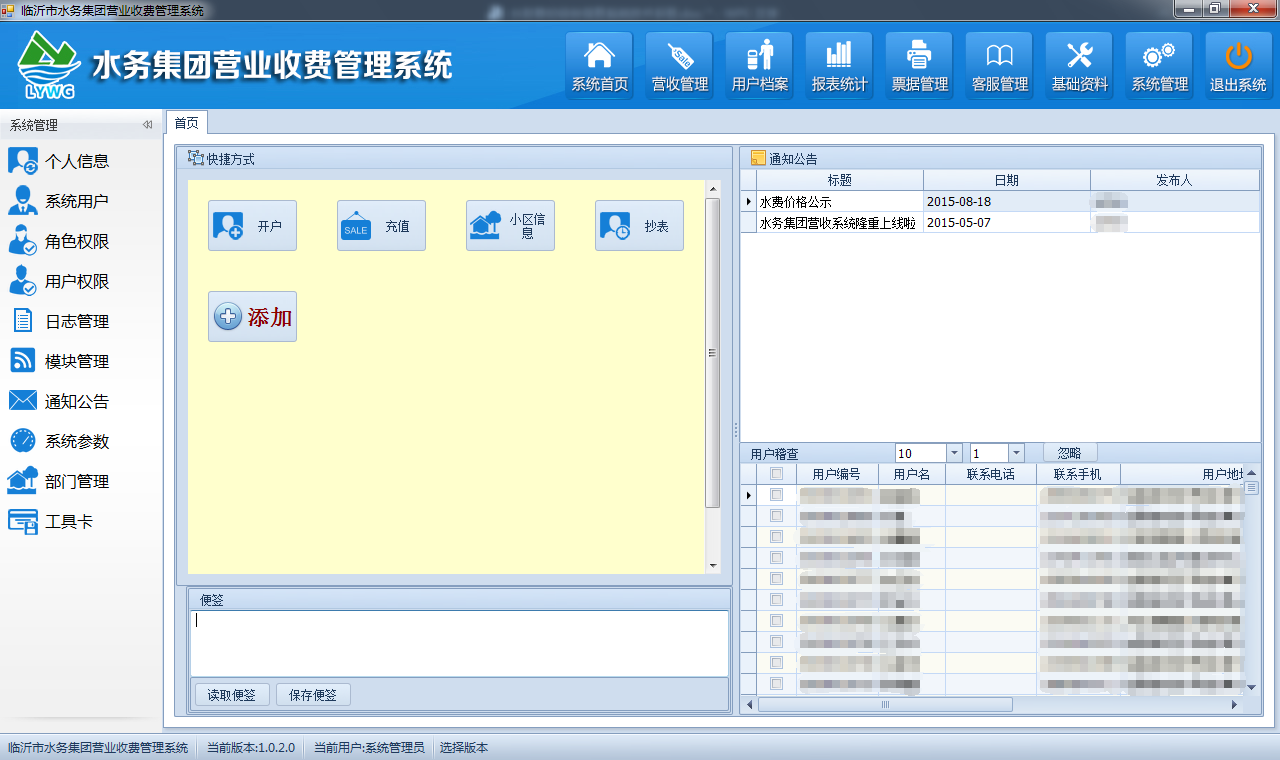Click the 便签 text area
This screenshot has width=1280, height=760.
pyautogui.click(x=459, y=643)
